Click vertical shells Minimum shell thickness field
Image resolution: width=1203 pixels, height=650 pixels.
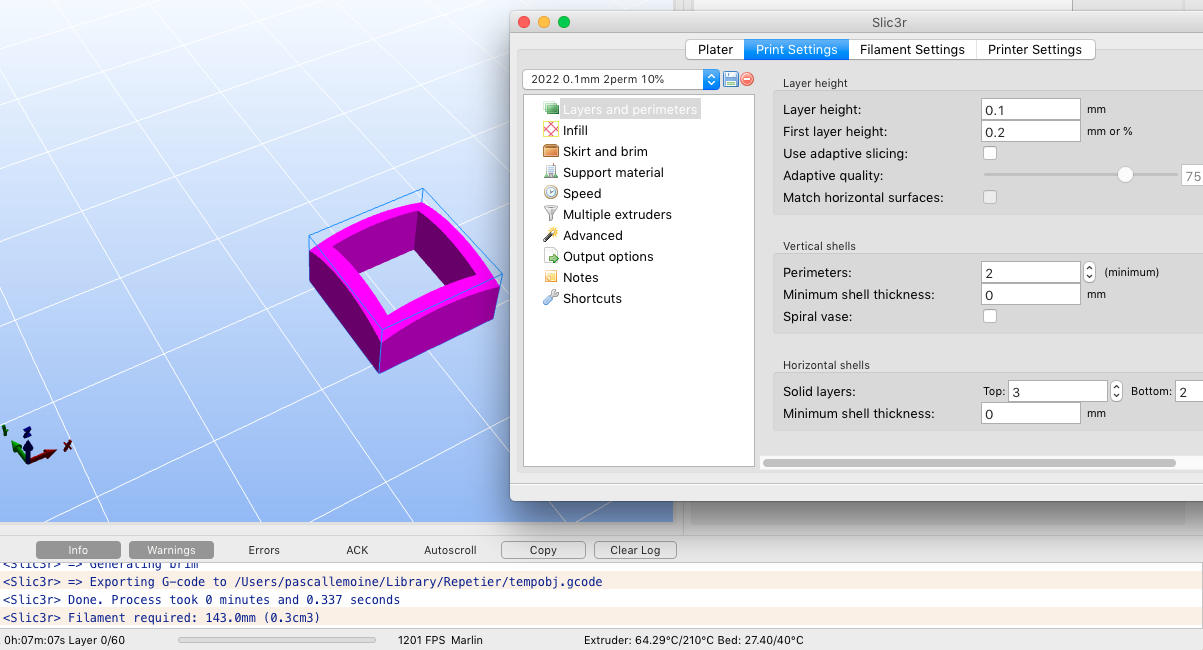click(x=1031, y=294)
